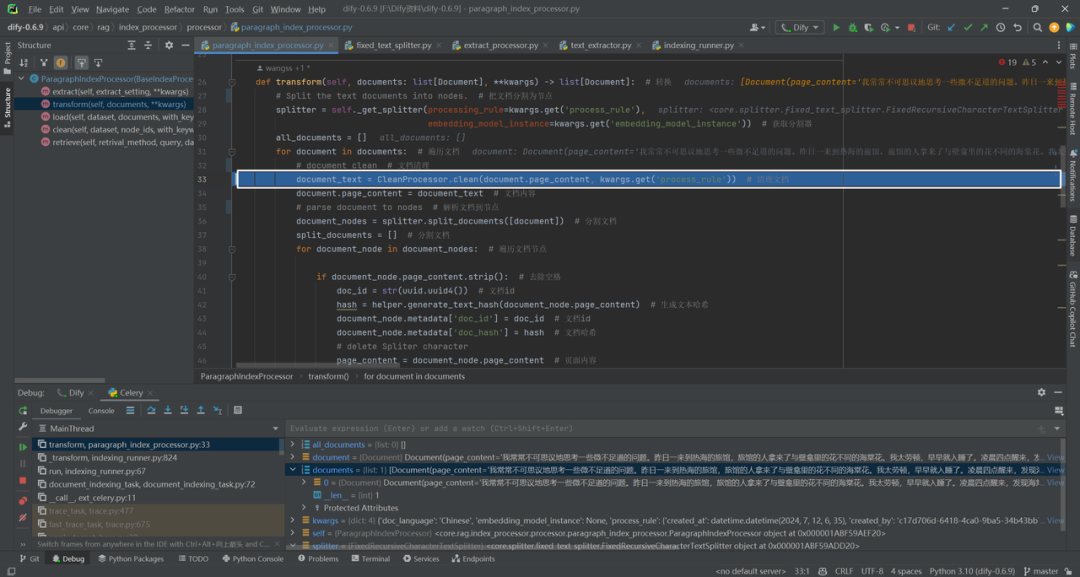This screenshot has width=1080, height=577.
Task: Open the Refactor menu
Action: (x=180, y=10)
